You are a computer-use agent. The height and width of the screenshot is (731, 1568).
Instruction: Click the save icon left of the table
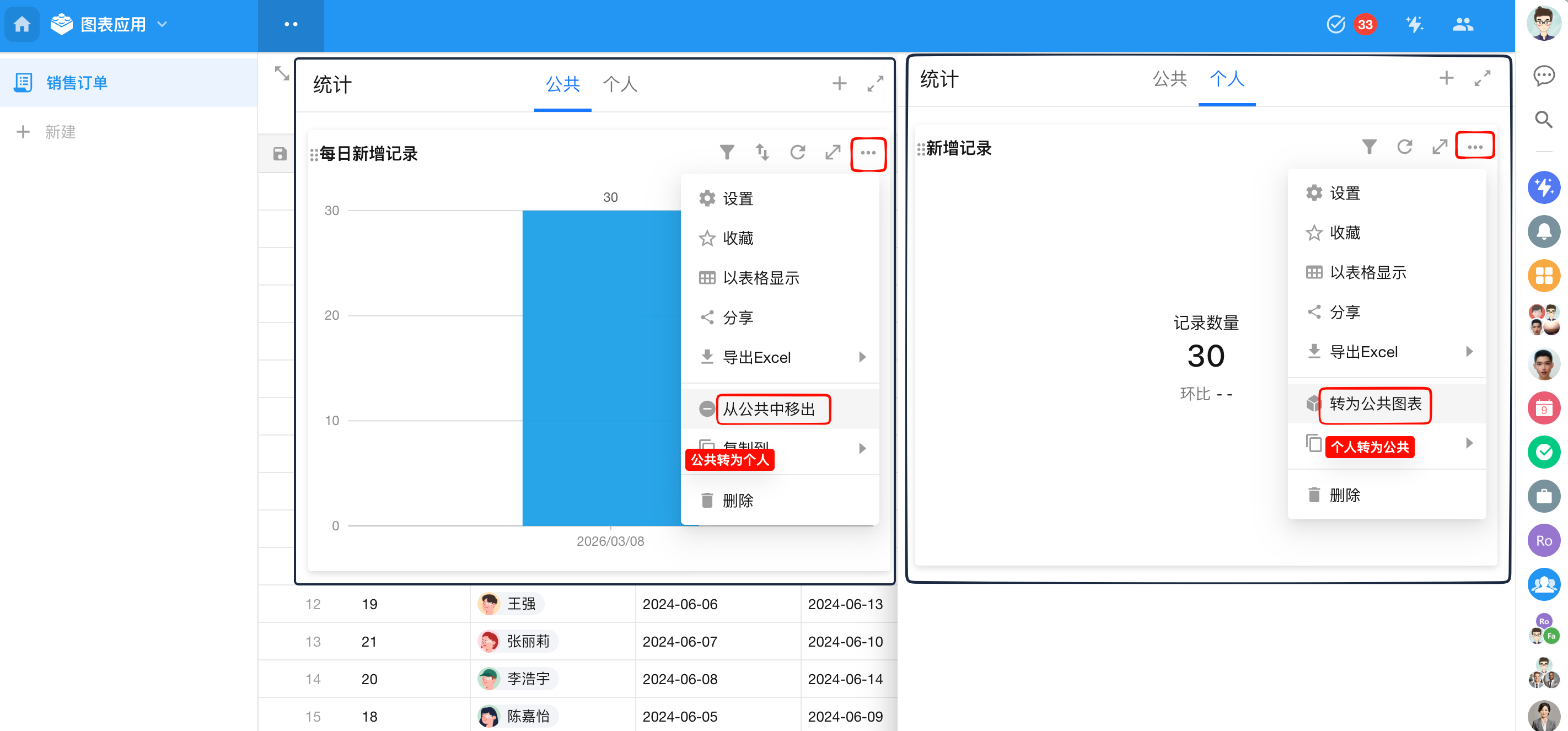(280, 154)
